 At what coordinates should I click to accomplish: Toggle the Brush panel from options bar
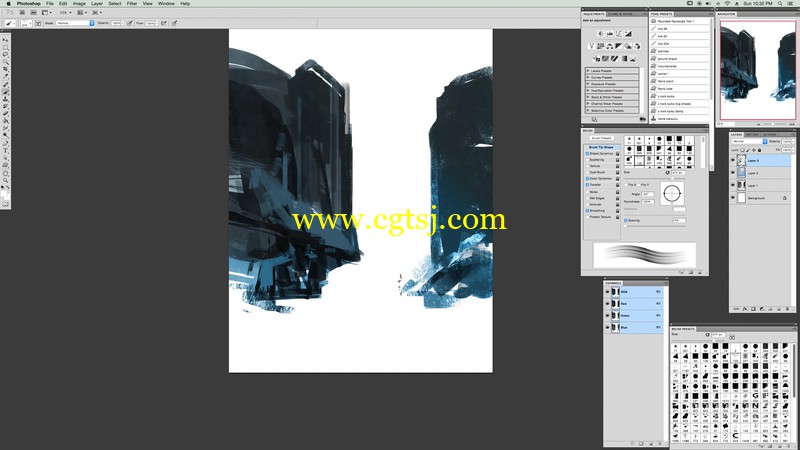[x=38, y=23]
